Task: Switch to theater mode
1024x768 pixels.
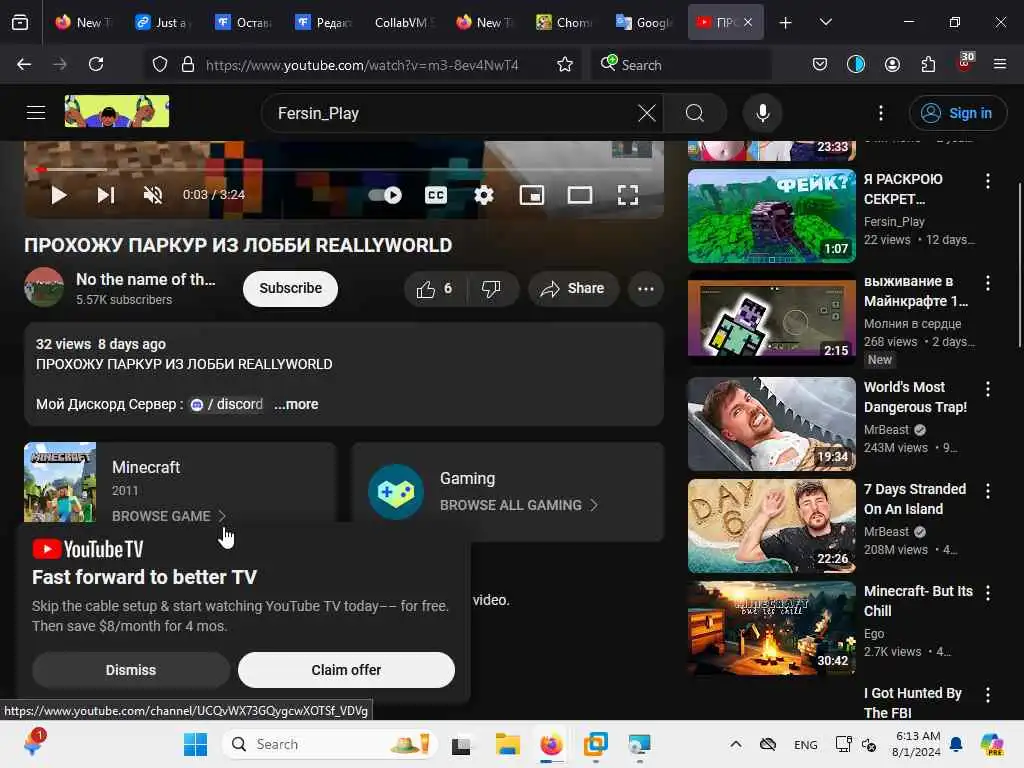Action: (580, 195)
